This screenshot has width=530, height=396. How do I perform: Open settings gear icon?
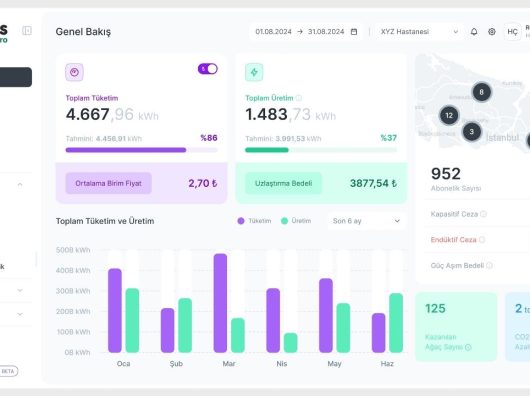pos(492,32)
